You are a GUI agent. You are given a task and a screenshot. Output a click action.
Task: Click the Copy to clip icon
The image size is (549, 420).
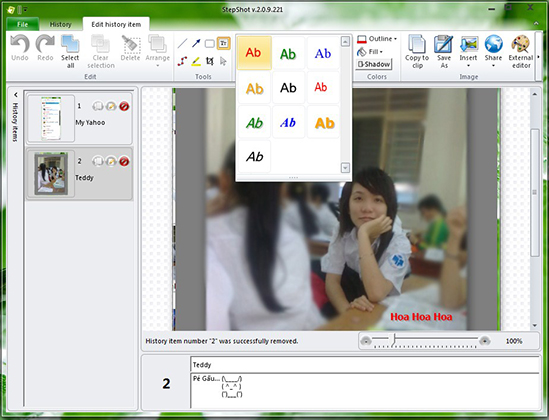point(417,43)
